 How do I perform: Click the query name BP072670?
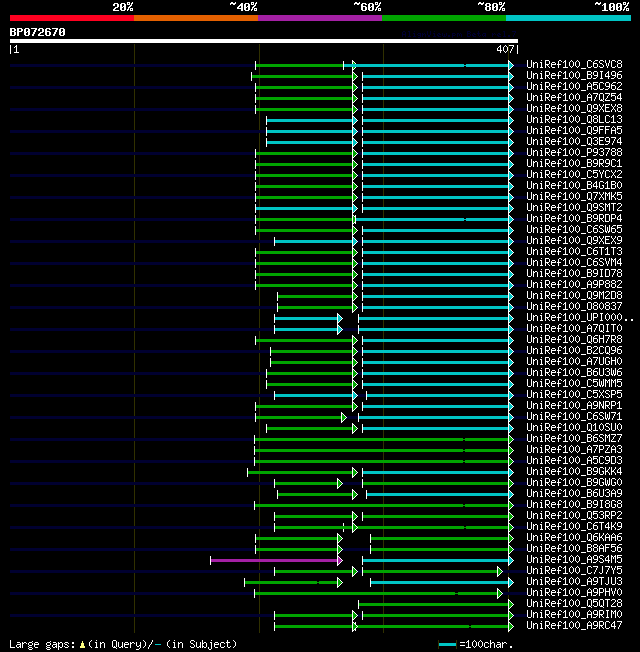coord(37,32)
